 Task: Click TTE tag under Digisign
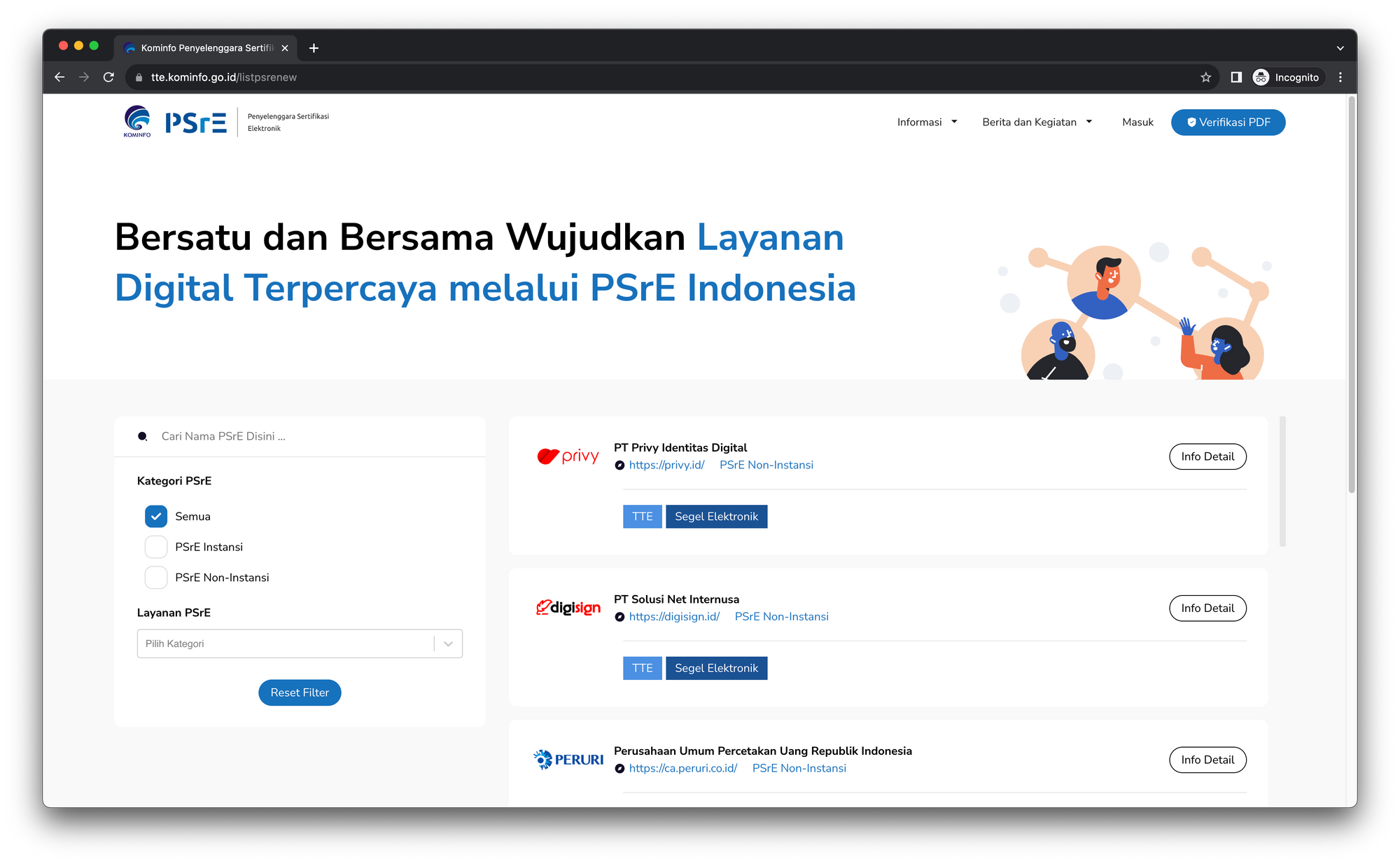point(642,668)
